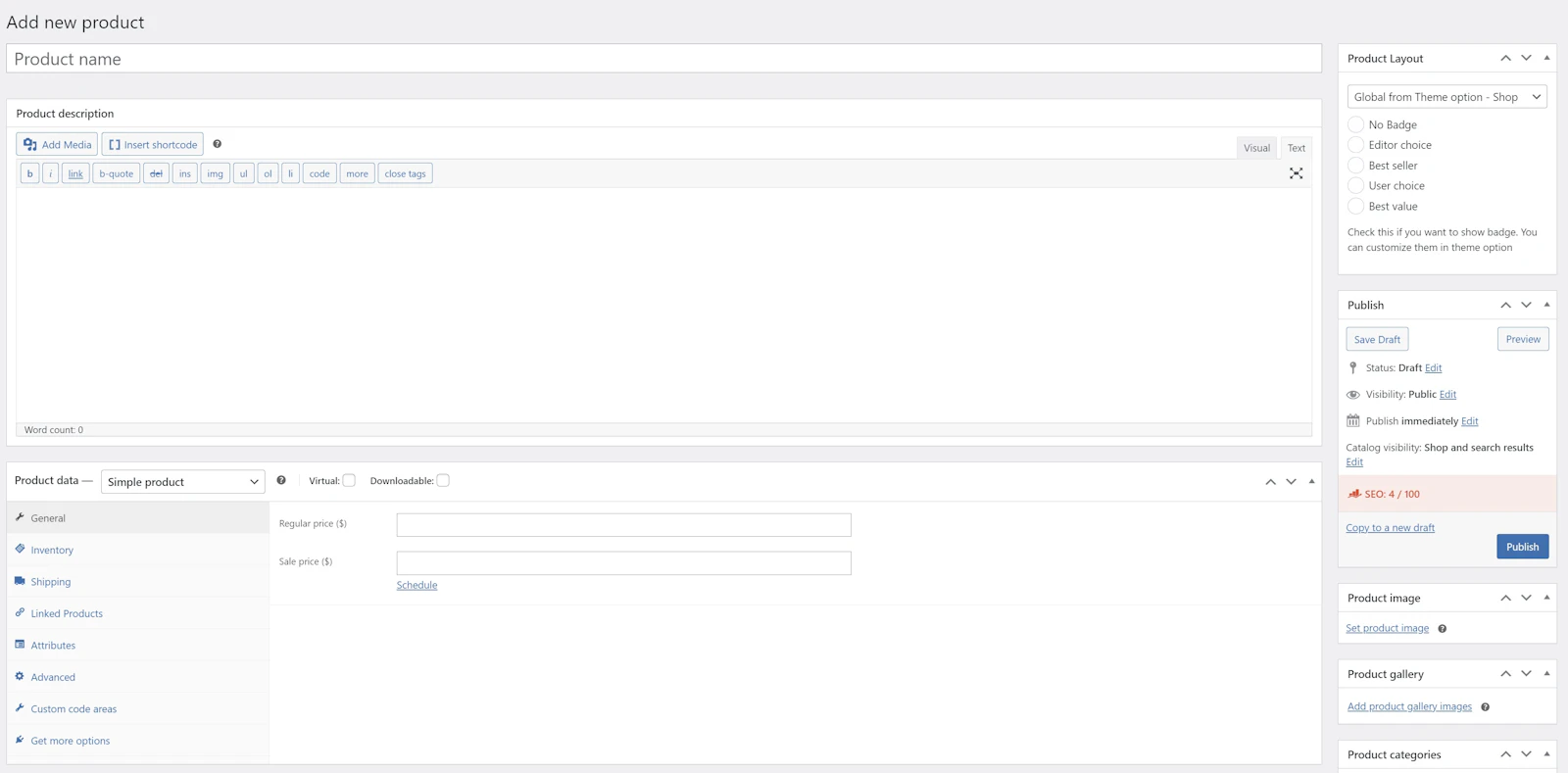Click the ins quicktag button

[185, 173]
